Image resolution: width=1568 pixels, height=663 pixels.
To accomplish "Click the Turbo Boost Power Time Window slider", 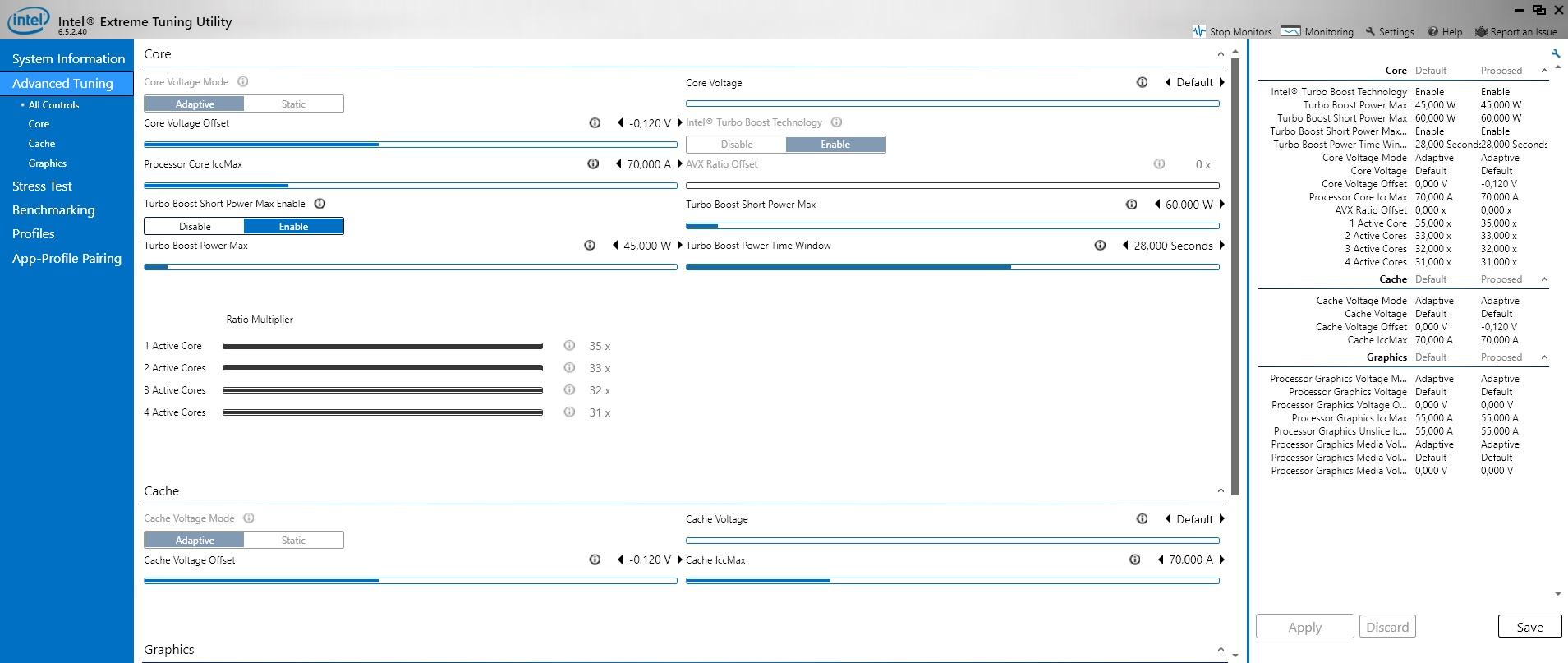I will point(953,267).
